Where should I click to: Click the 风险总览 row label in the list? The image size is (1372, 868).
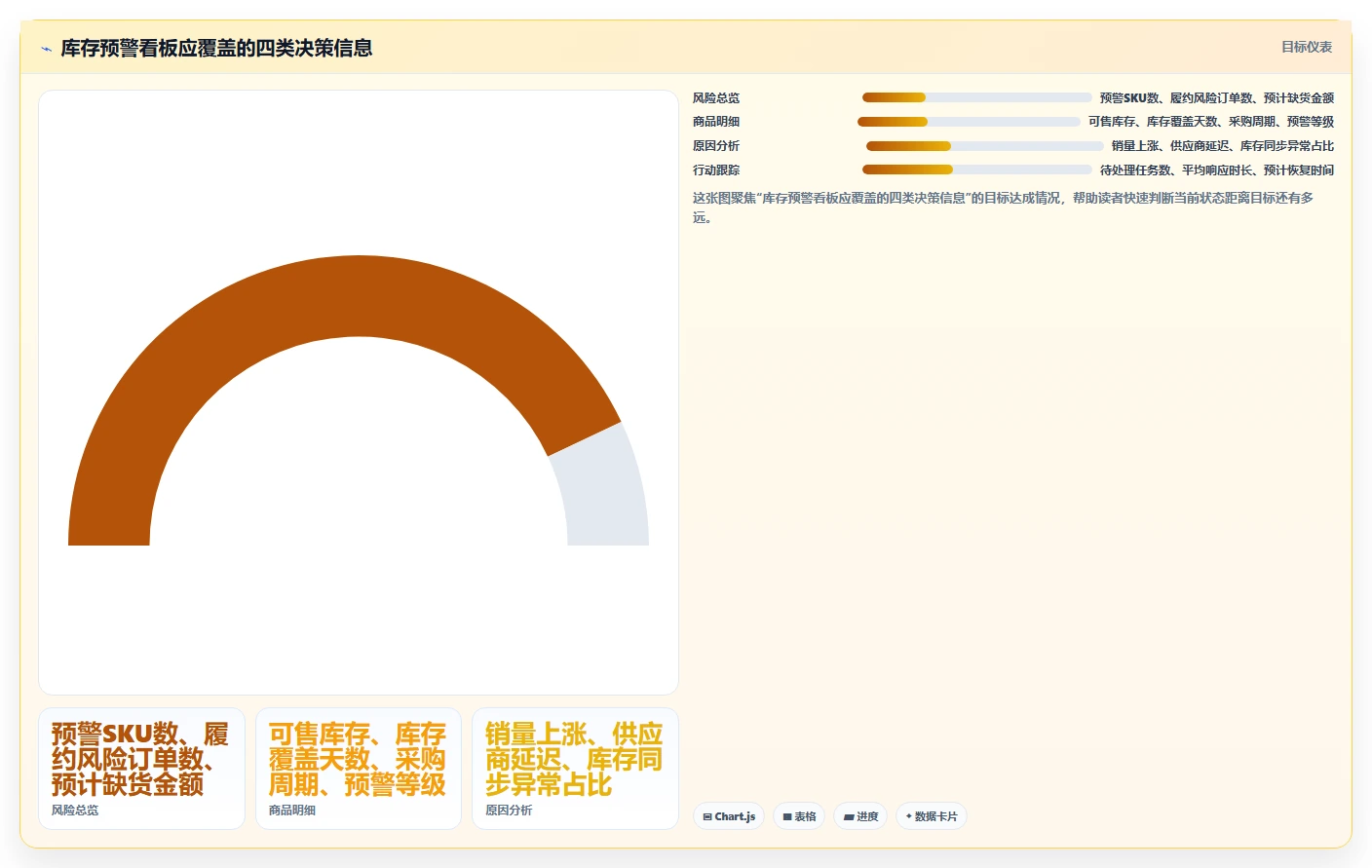[716, 97]
